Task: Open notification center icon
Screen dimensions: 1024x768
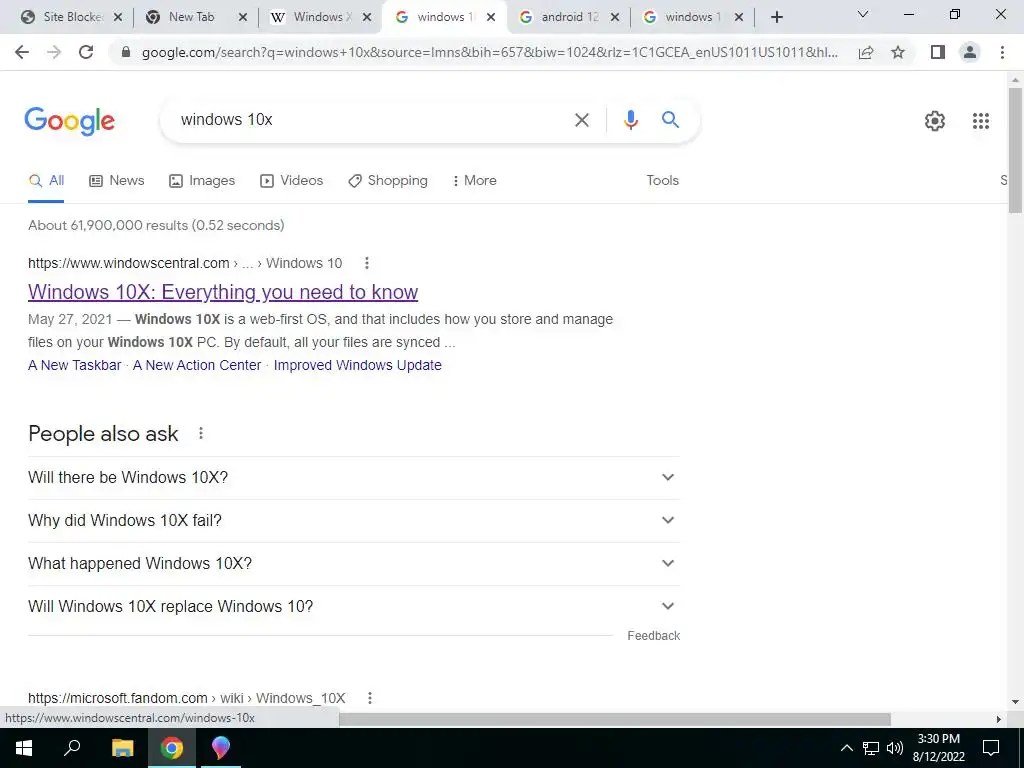Action: pos(991,748)
